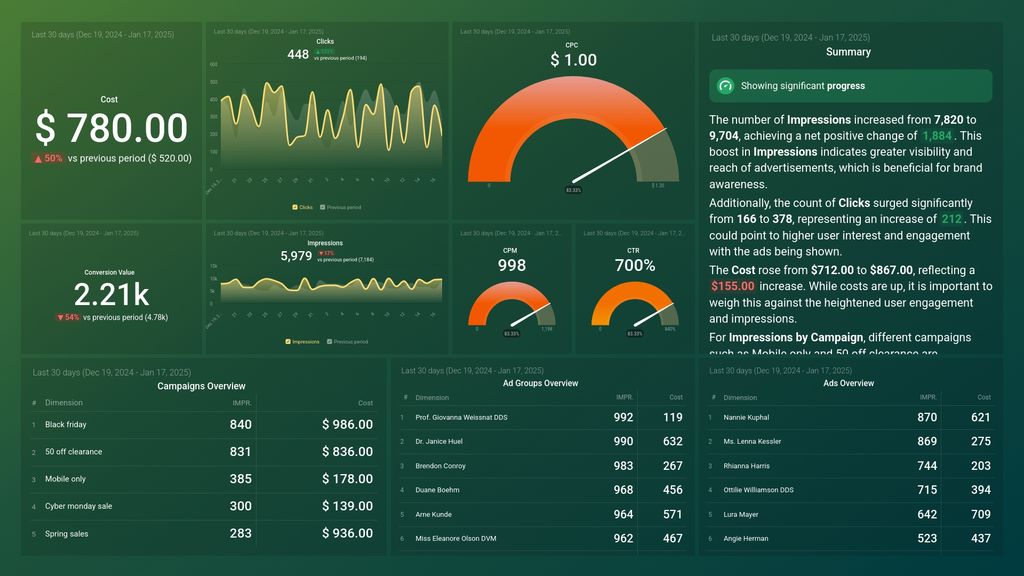Click 'IMPR.' column header in Ad Groups Overview
The width and height of the screenshot is (1024, 576).
point(624,397)
